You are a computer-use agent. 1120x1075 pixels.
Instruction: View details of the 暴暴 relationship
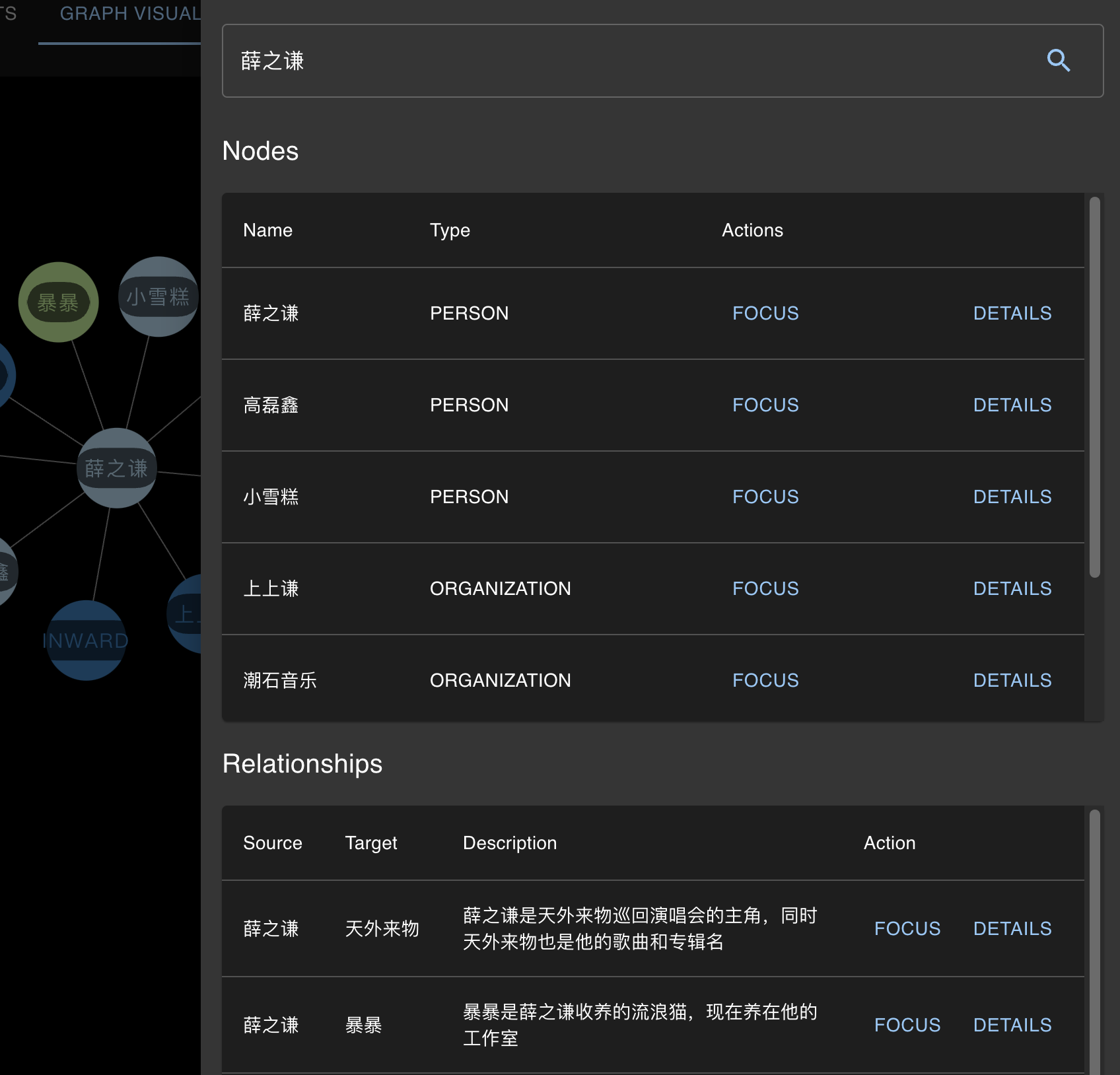(x=1012, y=1025)
